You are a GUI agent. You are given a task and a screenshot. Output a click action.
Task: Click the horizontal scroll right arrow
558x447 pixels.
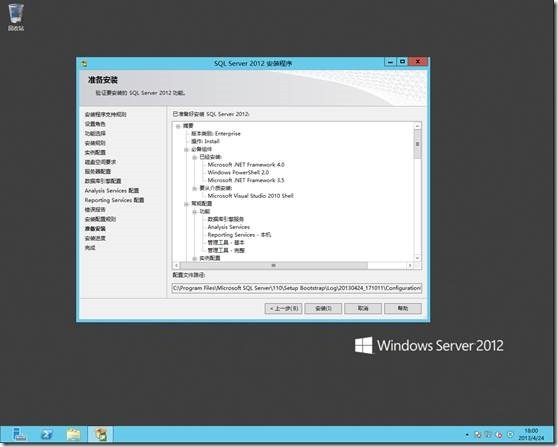point(410,265)
